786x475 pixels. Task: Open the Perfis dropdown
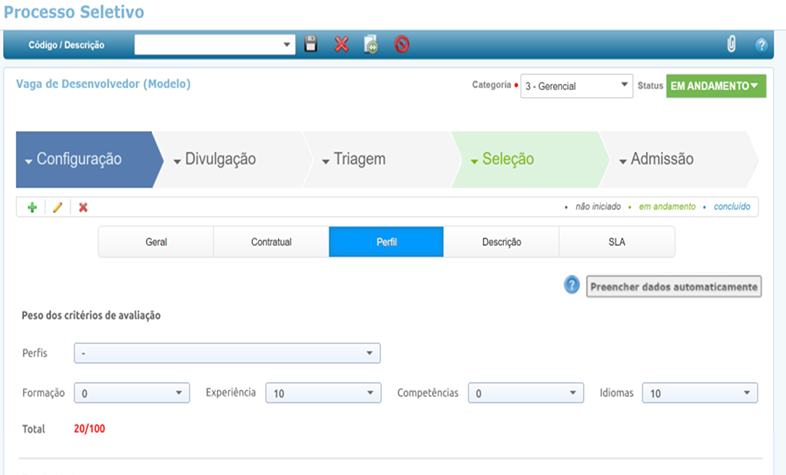[x=227, y=353]
